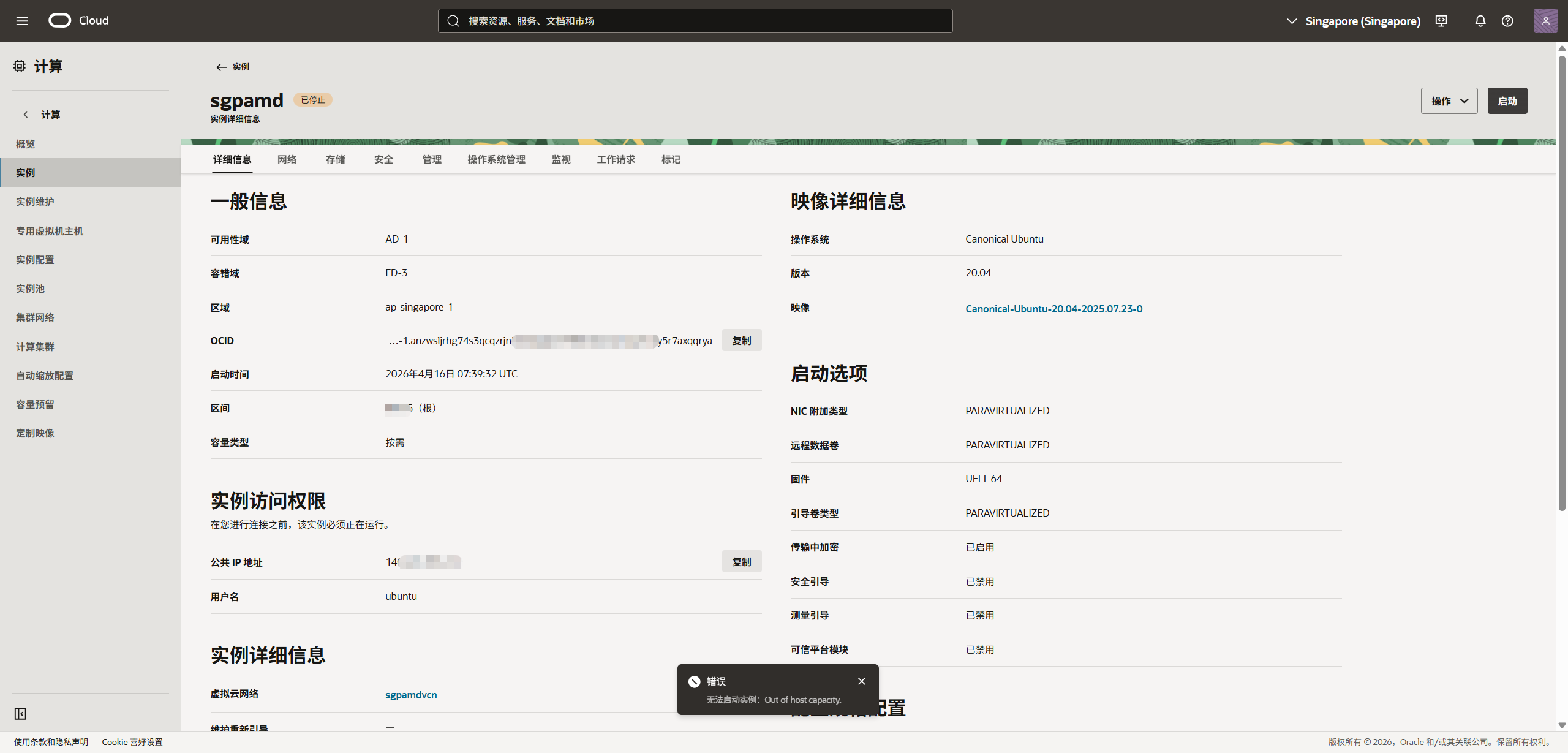This screenshot has height=753, width=1568.
Task: Click the ap-singapore-1 region value
Action: tap(419, 307)
